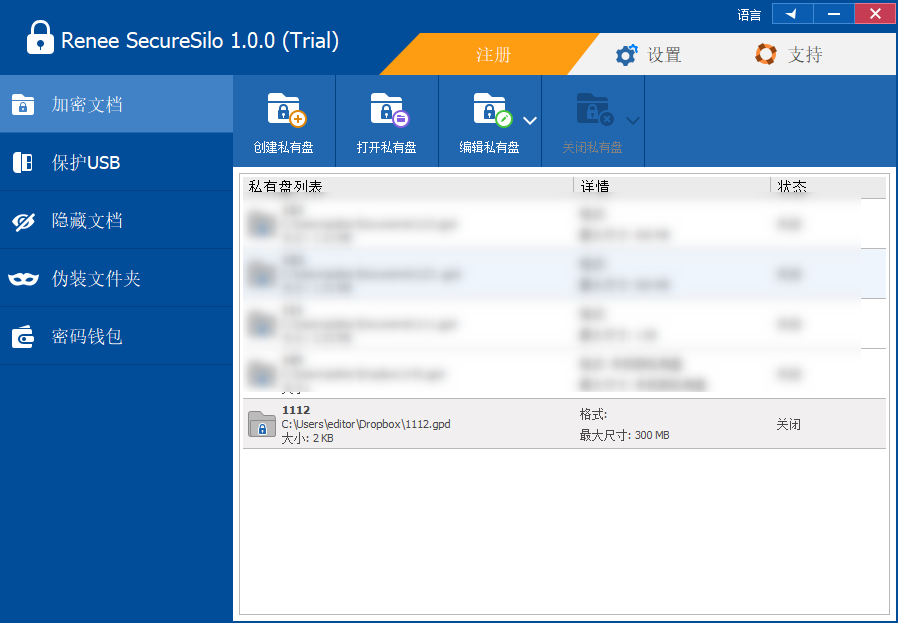Image resolution: width=898 pixels, height=623 pixels.
Task: Click the 编辑私有盘 edit disk icon
Action: coord(490,110)
